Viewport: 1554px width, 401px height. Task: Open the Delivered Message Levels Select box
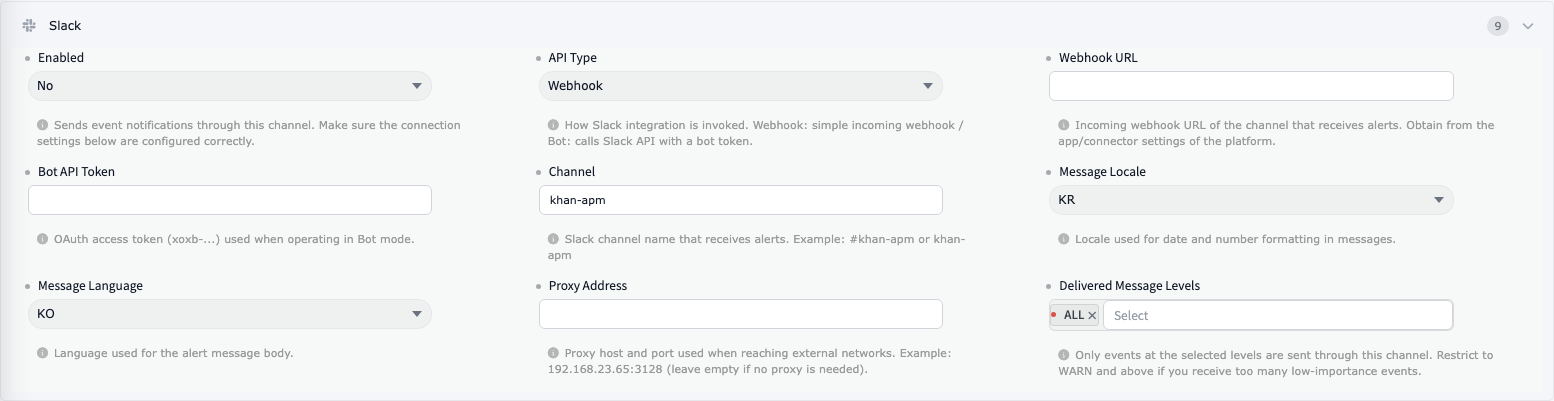point(1277,315)
